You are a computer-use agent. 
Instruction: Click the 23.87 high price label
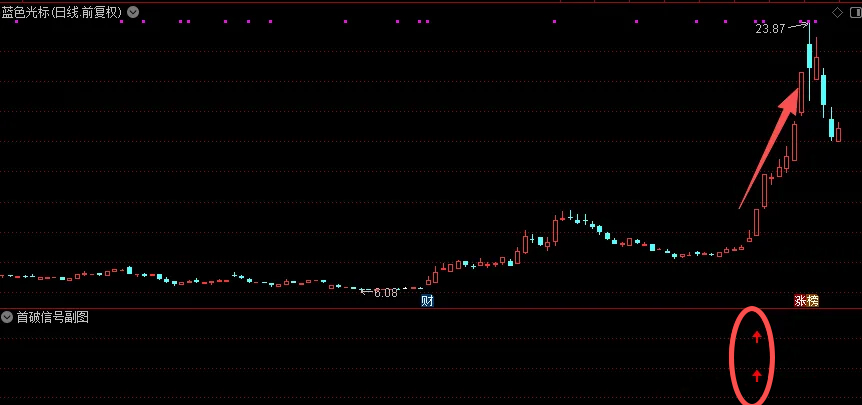point(770,29)
